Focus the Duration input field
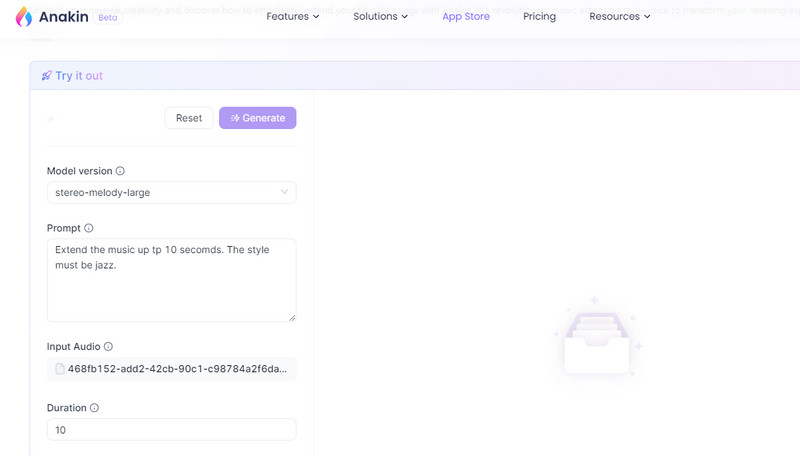The image size is (800, 456). [171, 429]
